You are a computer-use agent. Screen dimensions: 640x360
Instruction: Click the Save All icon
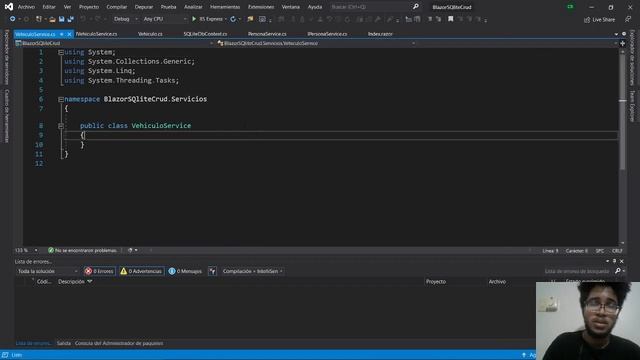click(71, 19)
